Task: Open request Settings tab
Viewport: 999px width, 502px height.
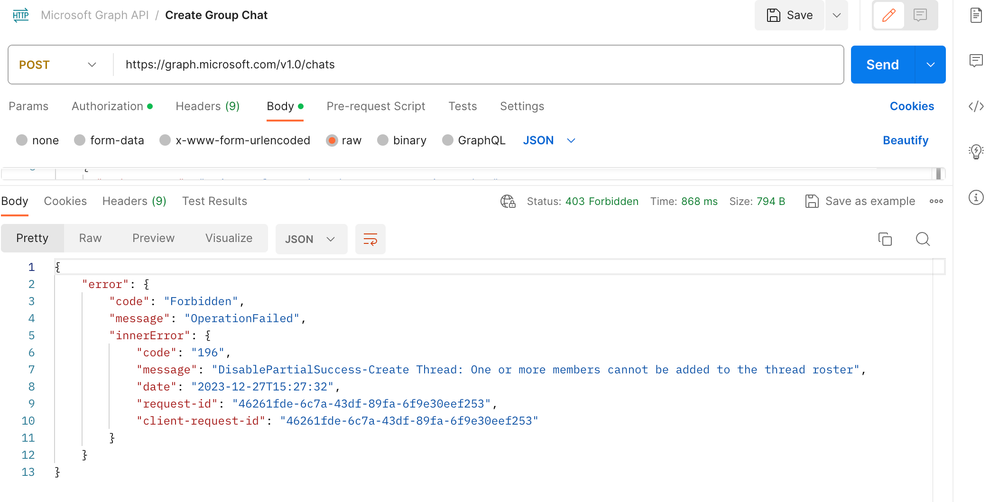Action: coord(522,106)
